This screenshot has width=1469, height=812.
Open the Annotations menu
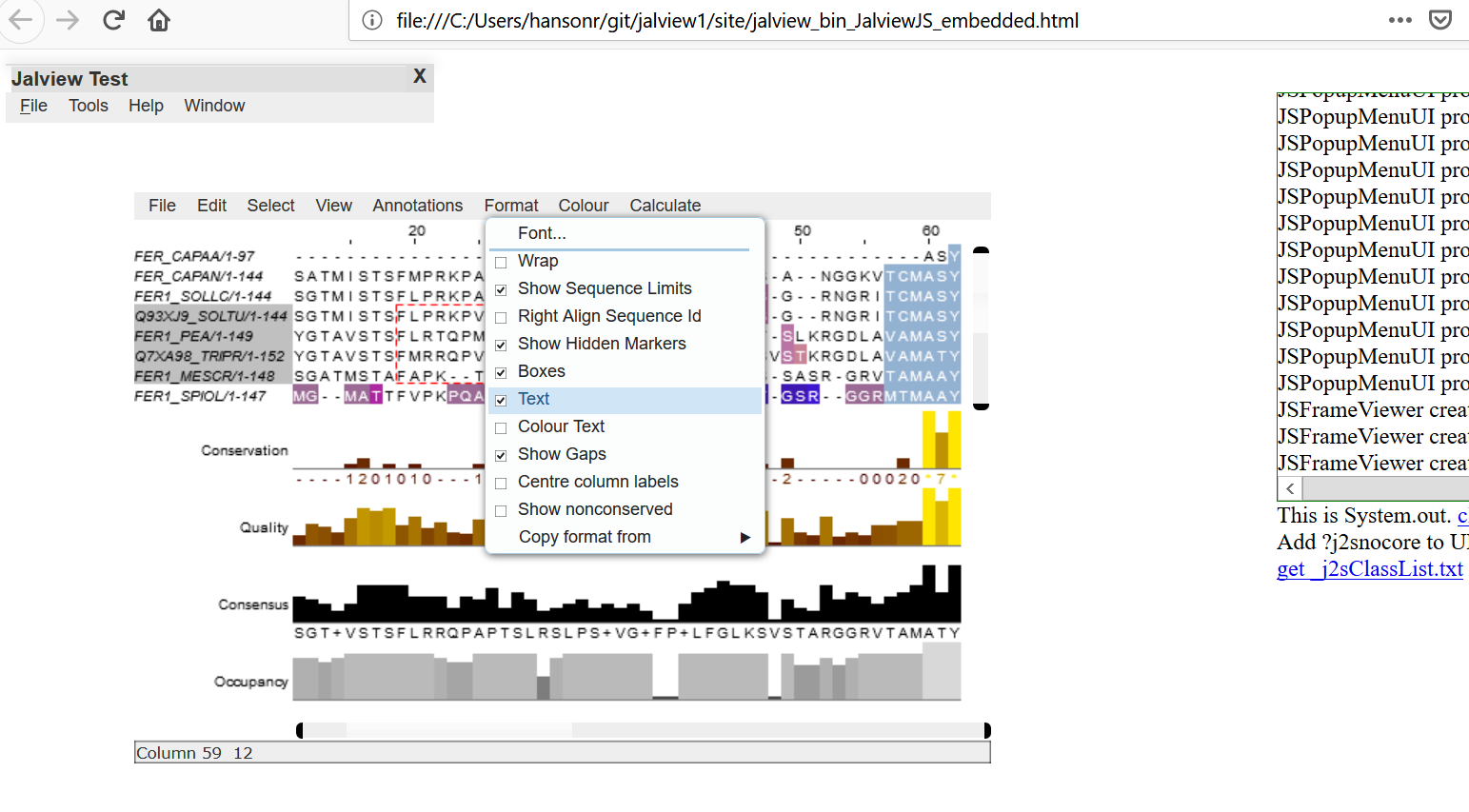(418, 206)
